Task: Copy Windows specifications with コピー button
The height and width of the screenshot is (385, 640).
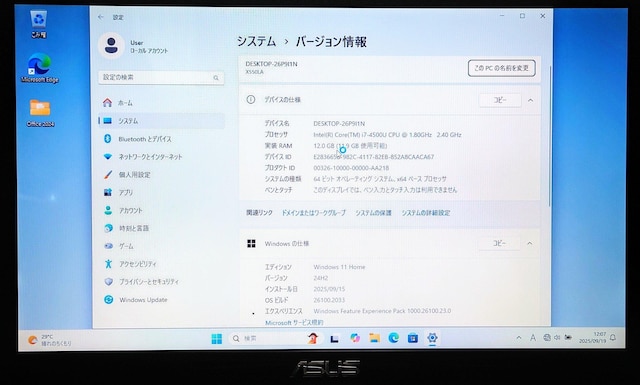Action: [x=499, y=243]
